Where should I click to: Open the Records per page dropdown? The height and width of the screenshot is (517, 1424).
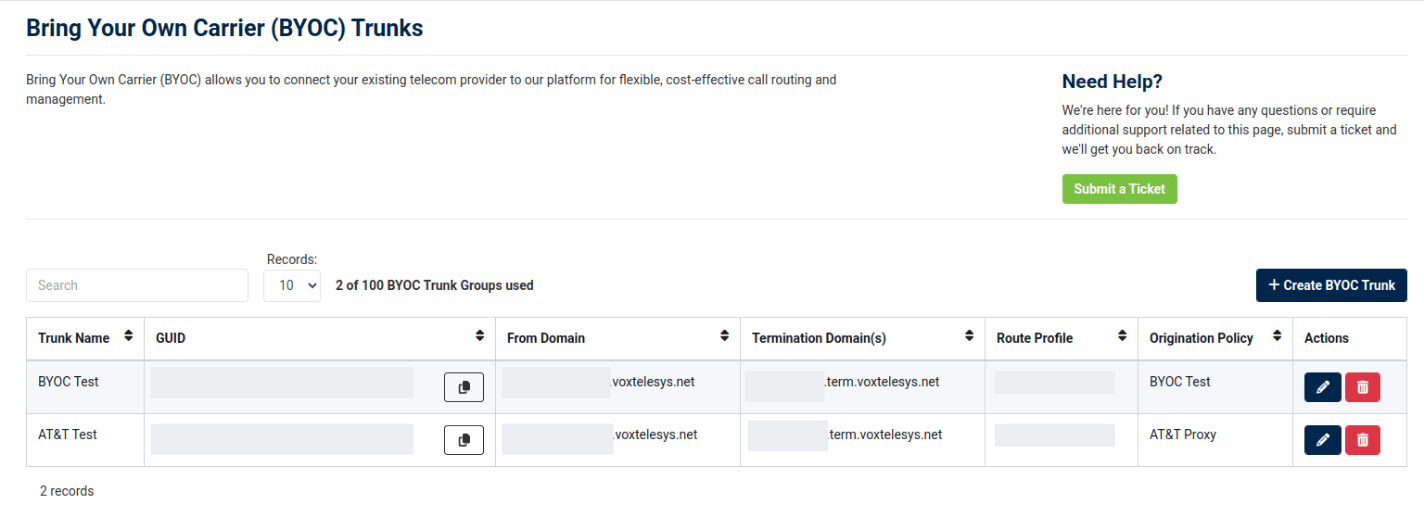click(291, 285)
